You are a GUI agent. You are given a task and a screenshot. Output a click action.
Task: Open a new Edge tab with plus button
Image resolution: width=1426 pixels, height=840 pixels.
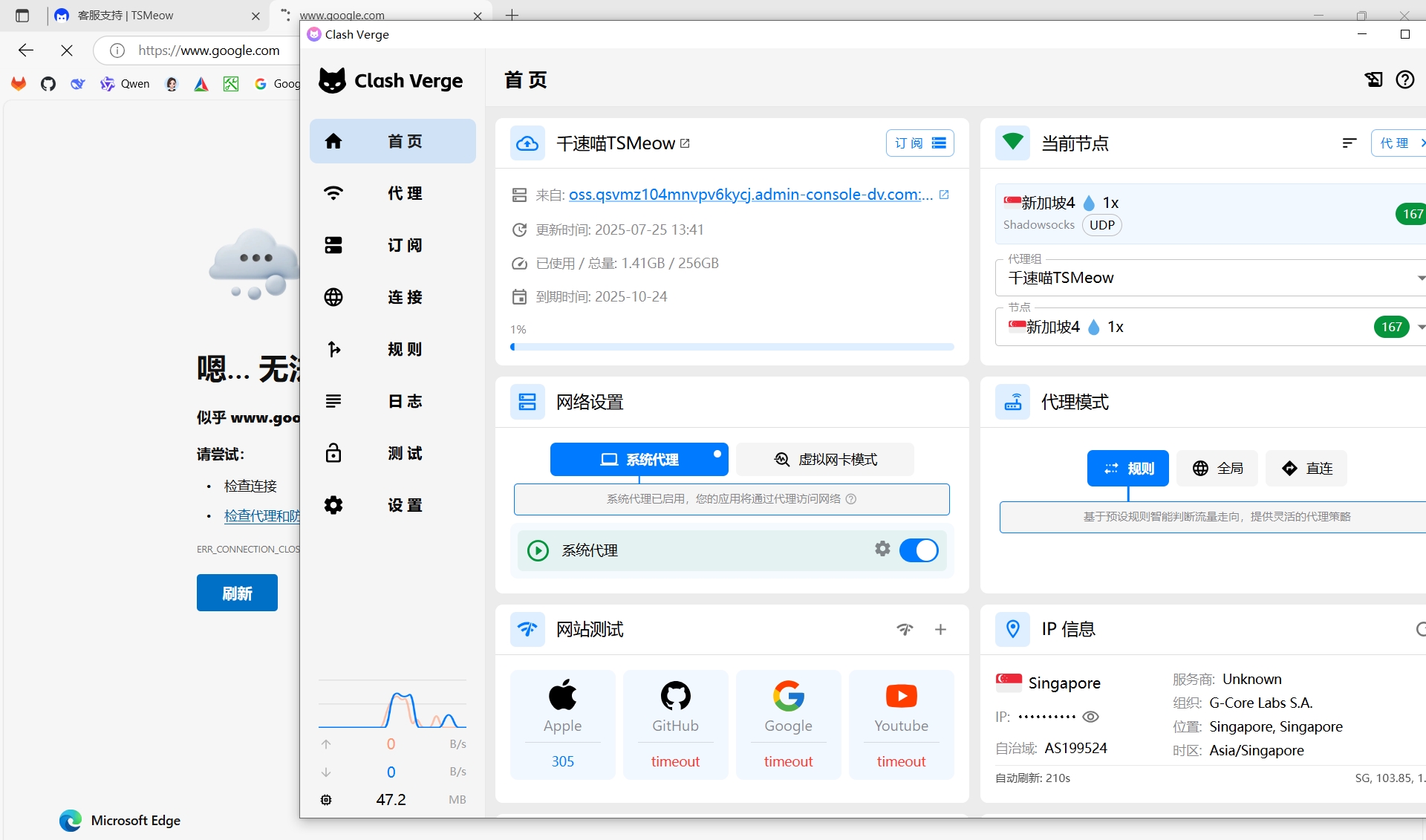512,15
